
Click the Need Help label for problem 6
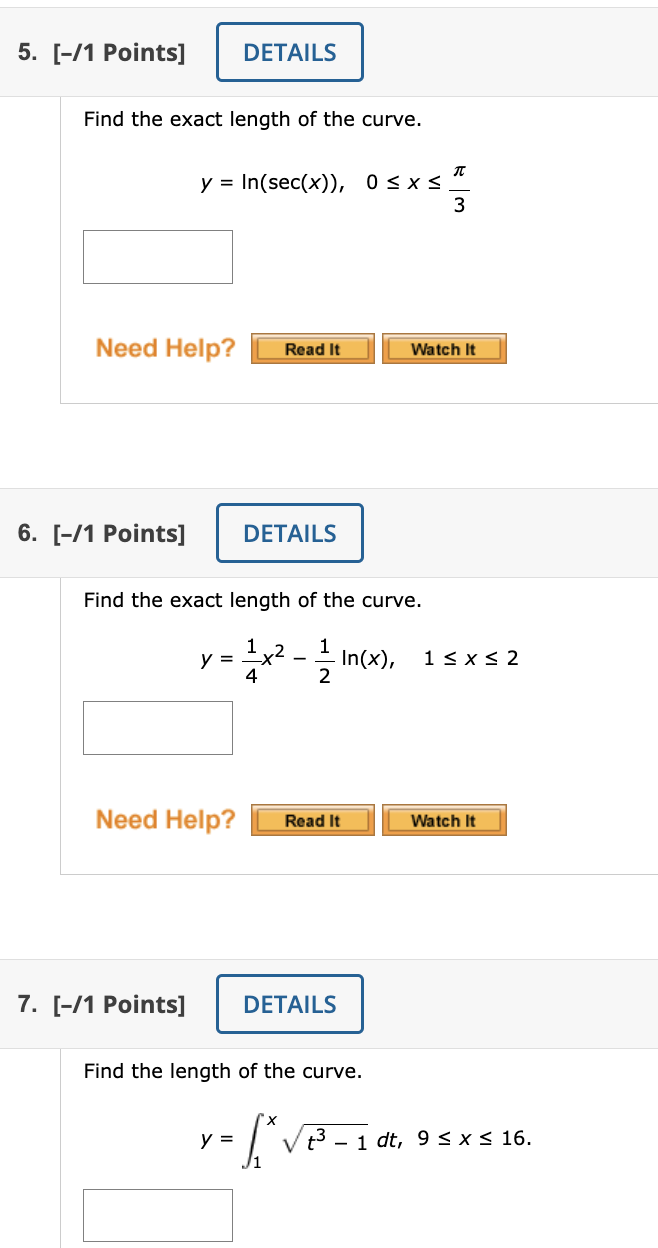(163, 820)
